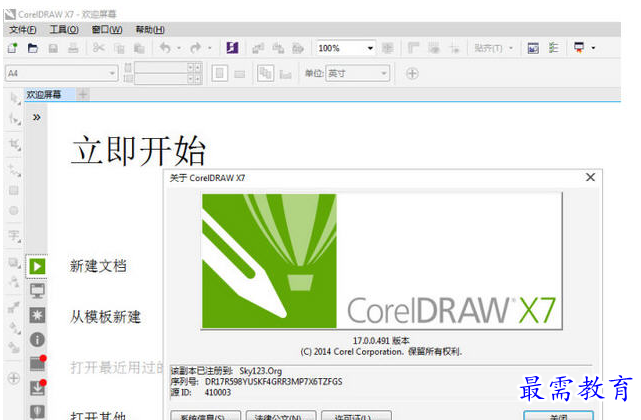Viewport: 641px width, 420px height.
Task: Click the 新建文档 link
Action: point(98,266)
